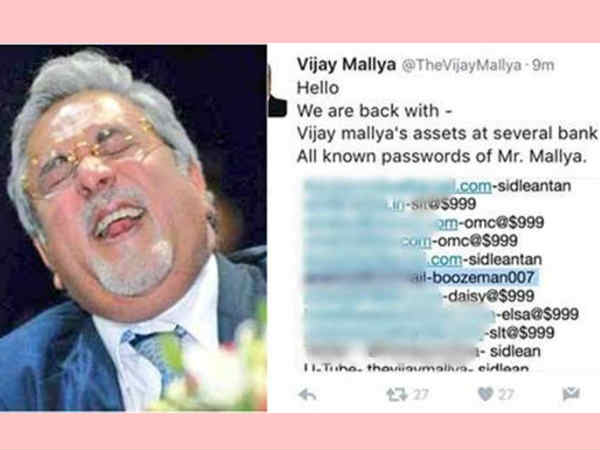Screen dimensions: 600x450
Task: Select the highlighted boozeman007 text
Action: 483,278
